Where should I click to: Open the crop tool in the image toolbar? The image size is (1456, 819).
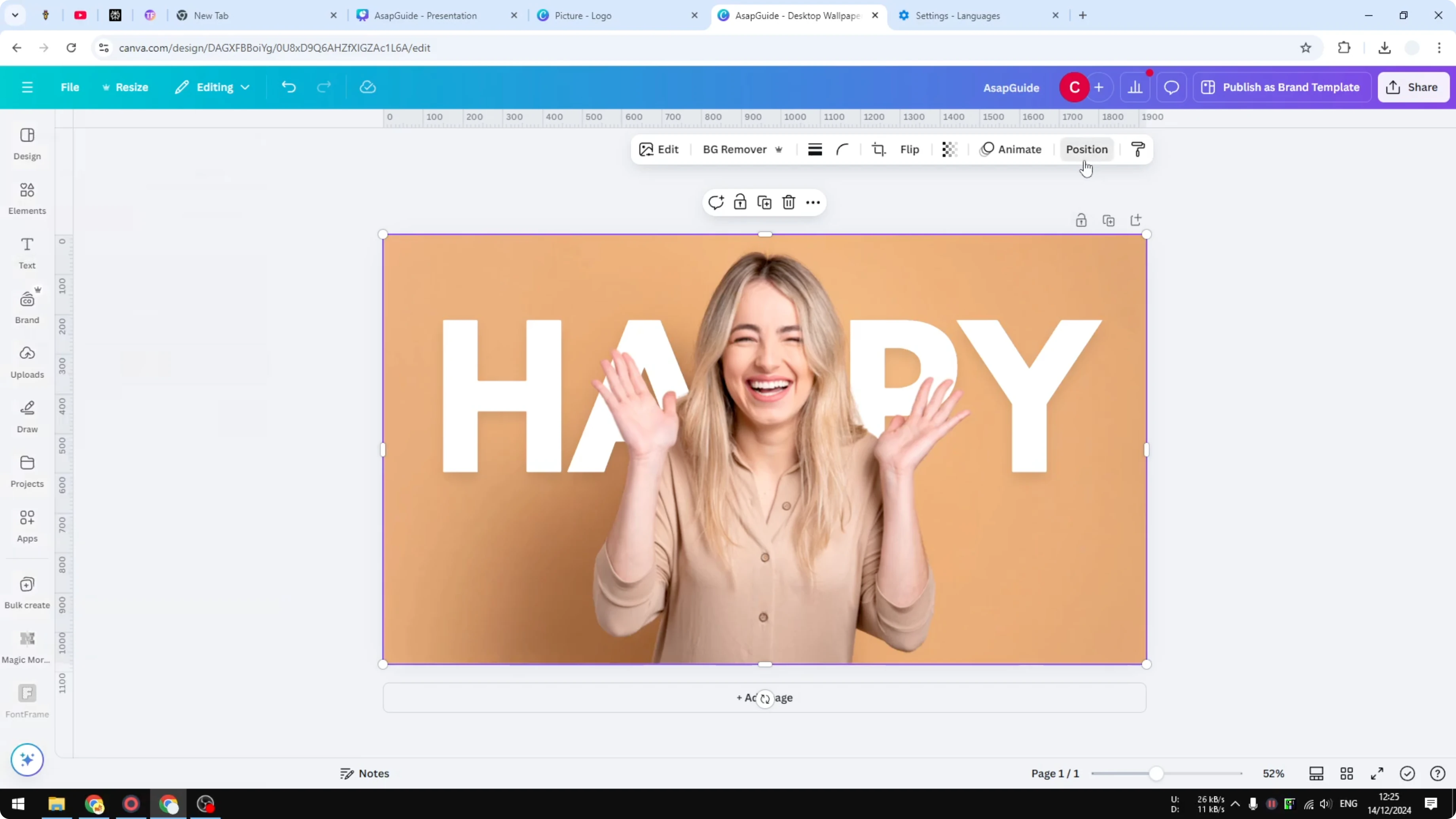click(x=879, y=149)
